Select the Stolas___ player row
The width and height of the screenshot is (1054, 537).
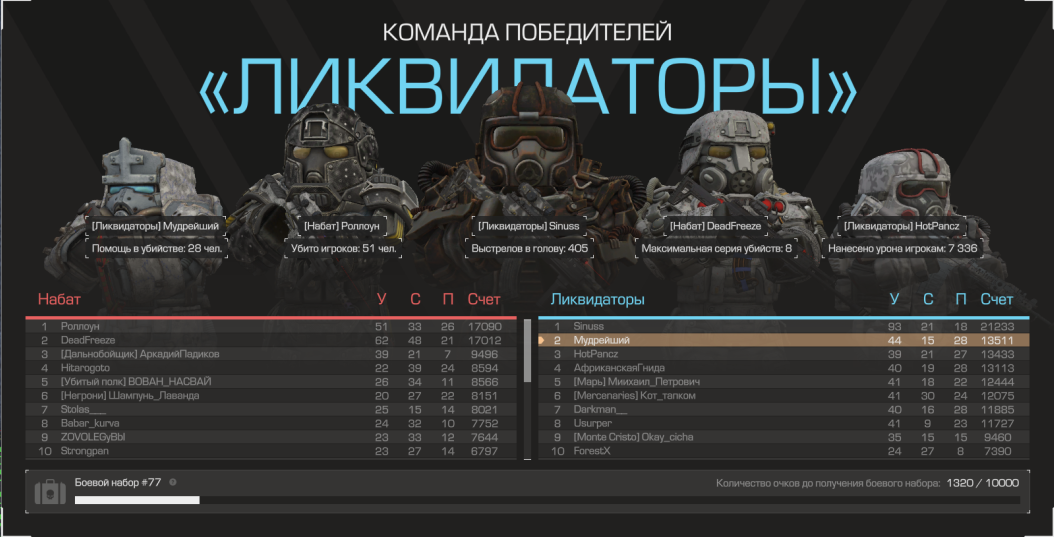point(272,409)
